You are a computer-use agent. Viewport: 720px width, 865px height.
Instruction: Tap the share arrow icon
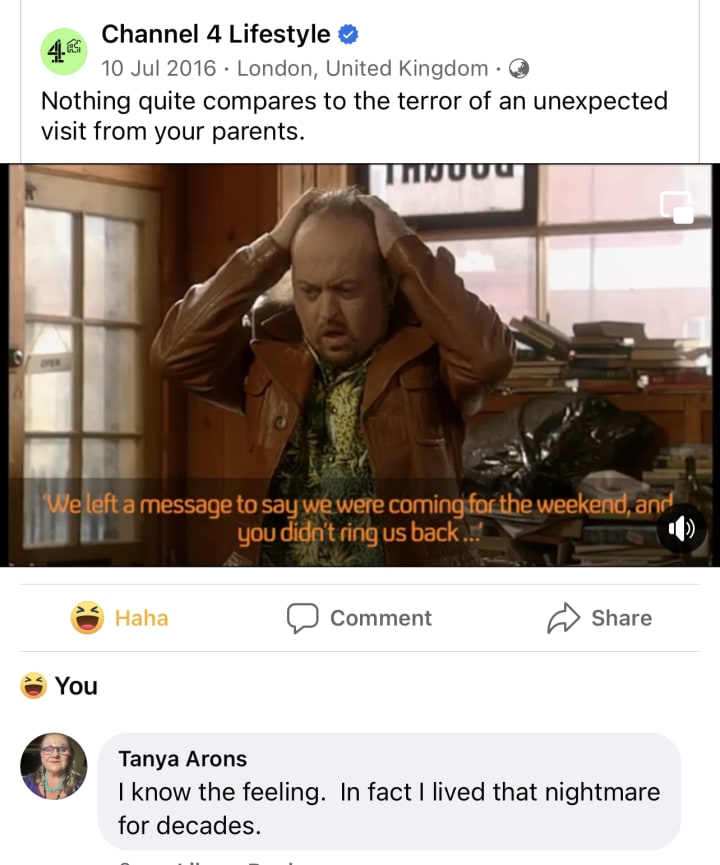click(563, 618)
